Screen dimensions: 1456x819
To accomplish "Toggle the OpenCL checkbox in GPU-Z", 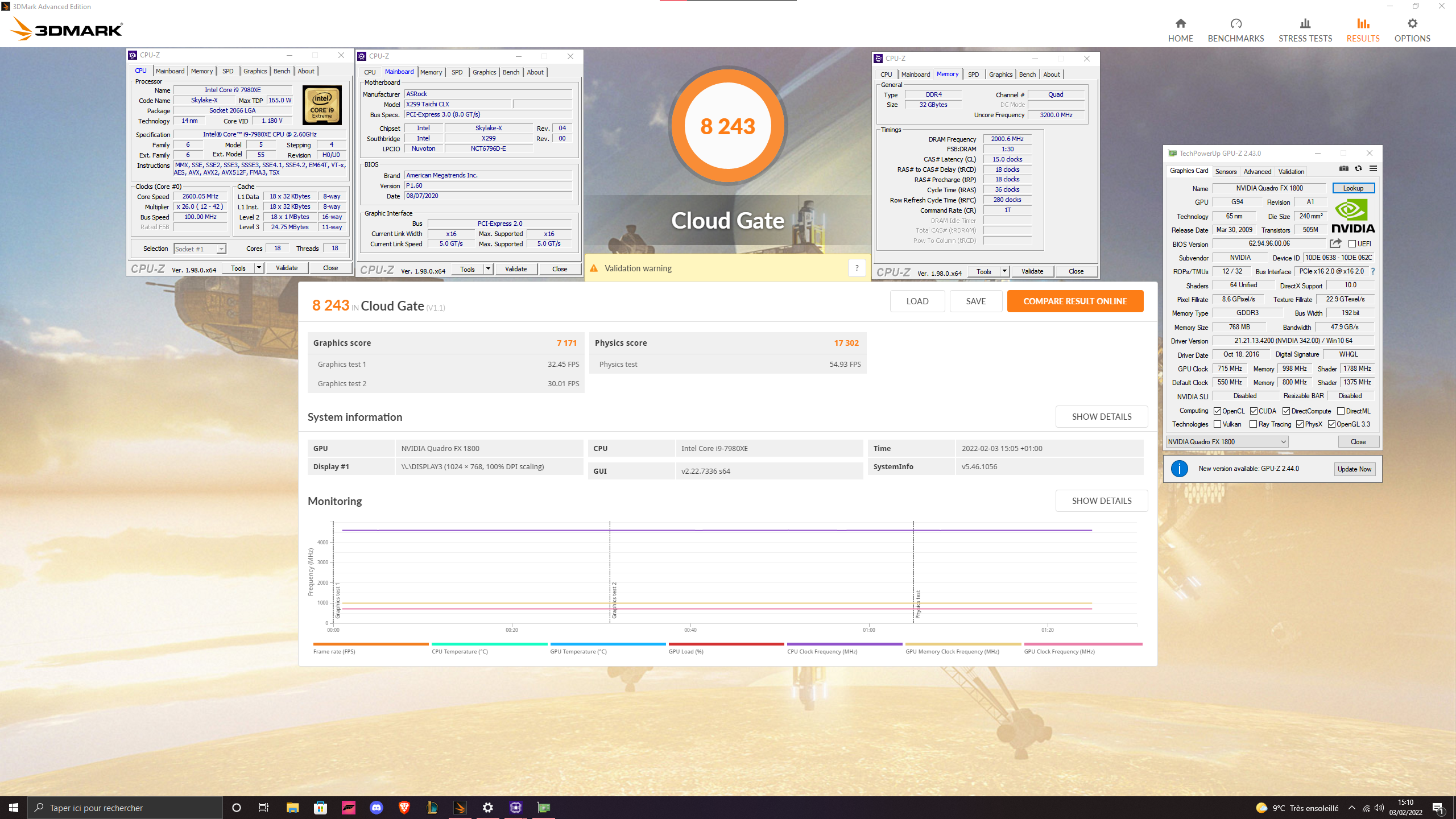I will [1218, 411].
